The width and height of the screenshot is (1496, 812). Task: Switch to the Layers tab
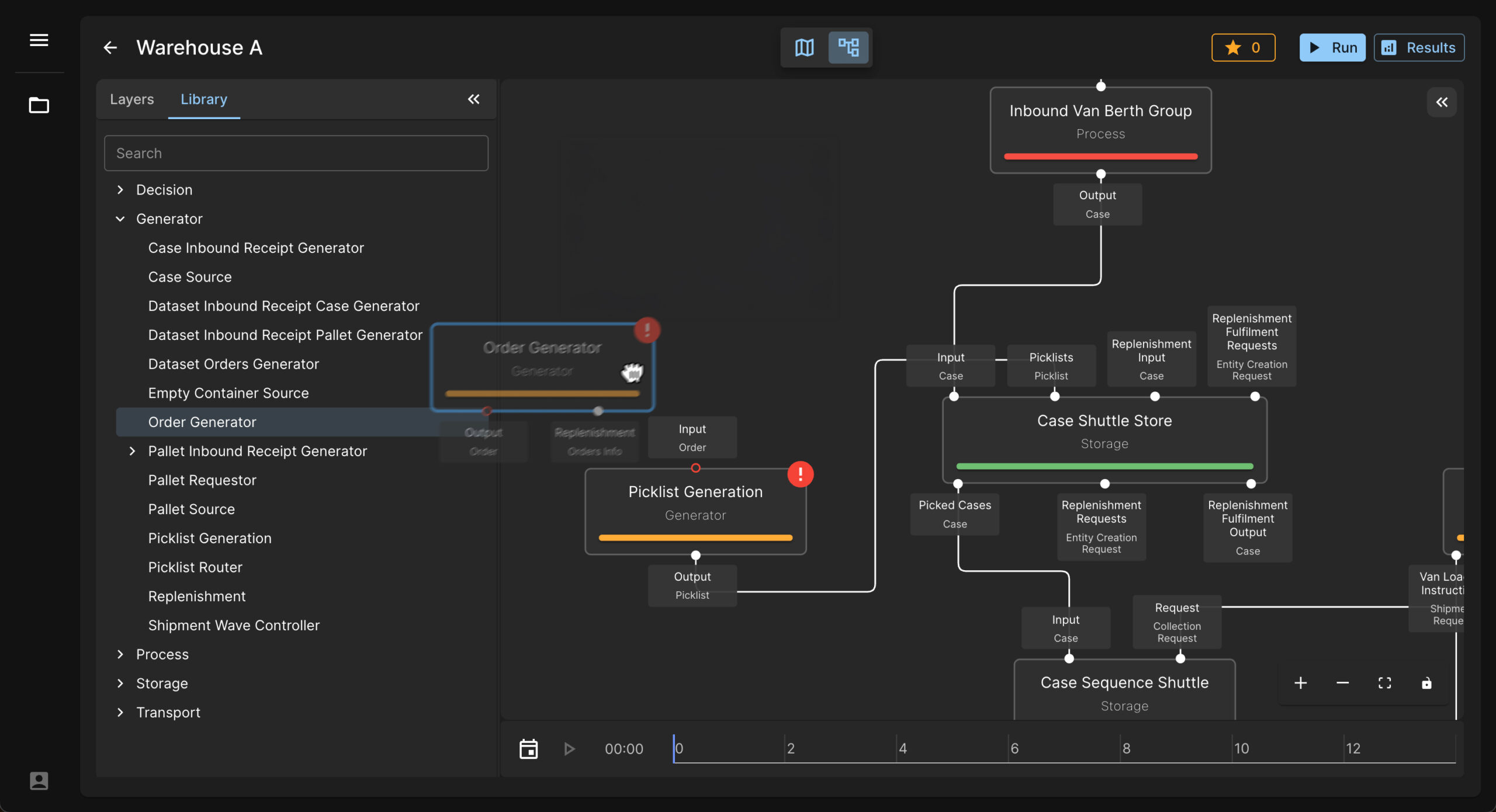(x=132, y=99)
